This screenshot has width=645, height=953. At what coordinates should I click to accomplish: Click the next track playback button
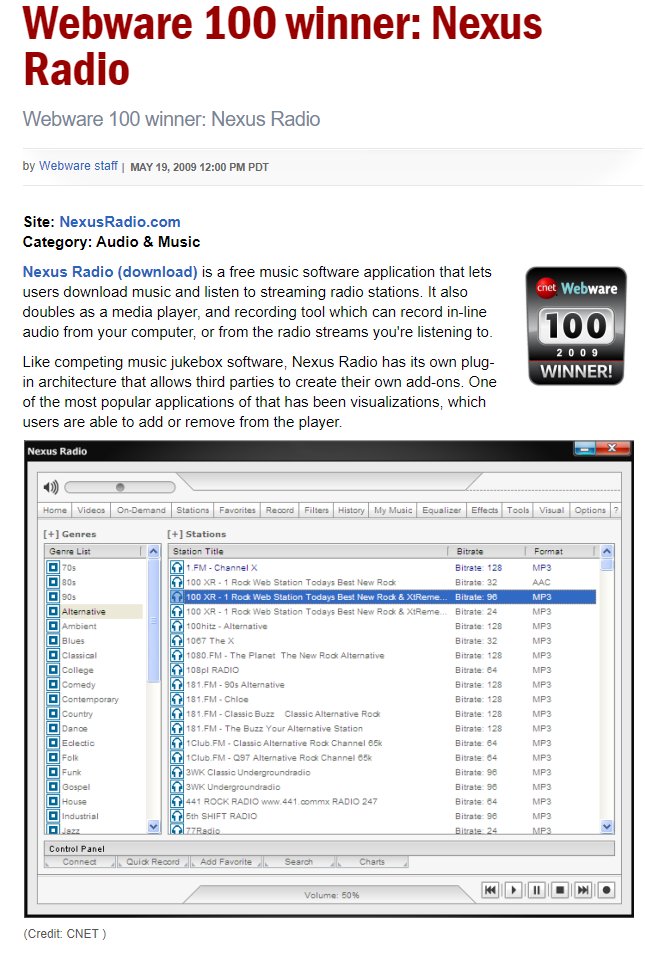tap(583, 890)
